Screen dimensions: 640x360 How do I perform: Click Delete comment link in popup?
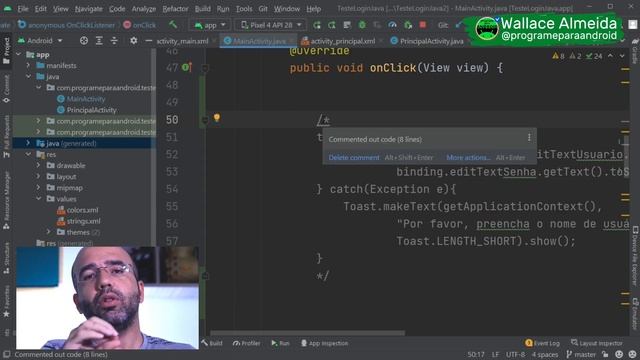pos(354,158)
